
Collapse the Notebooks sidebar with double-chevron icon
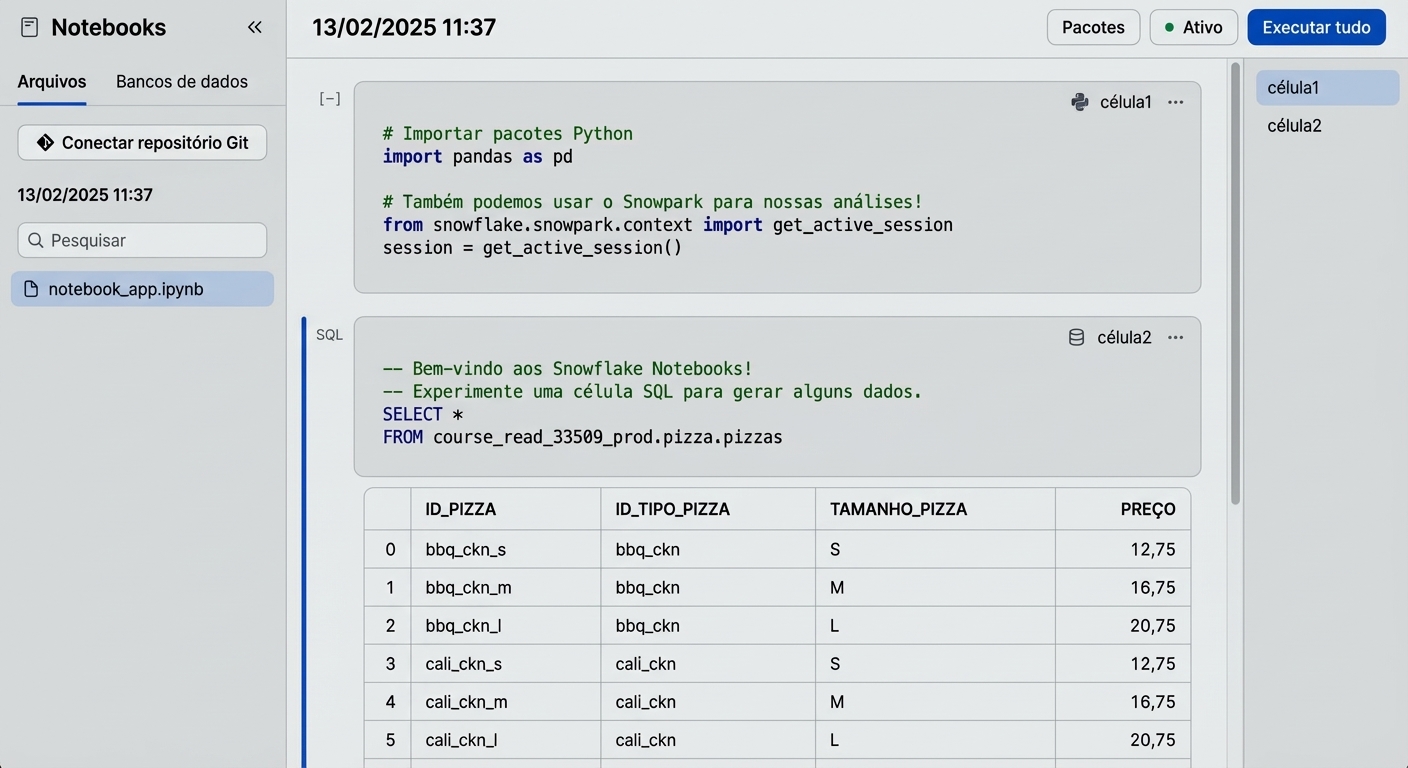tap(255, 27)
